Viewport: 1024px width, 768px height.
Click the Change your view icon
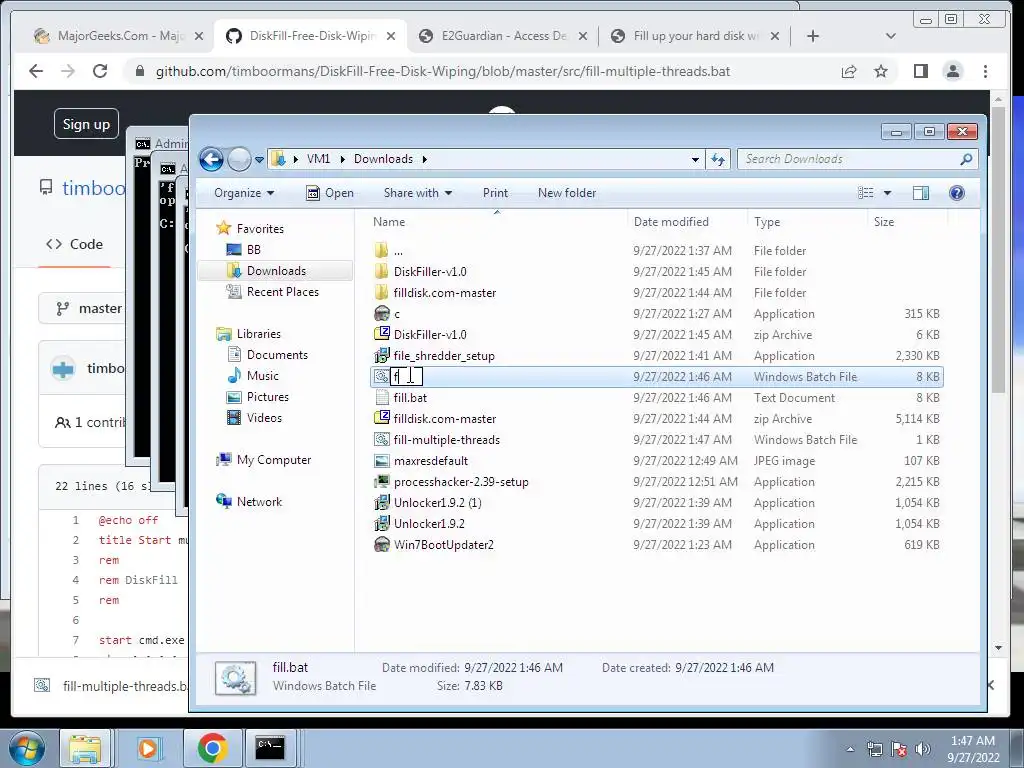tap(866, 193)
